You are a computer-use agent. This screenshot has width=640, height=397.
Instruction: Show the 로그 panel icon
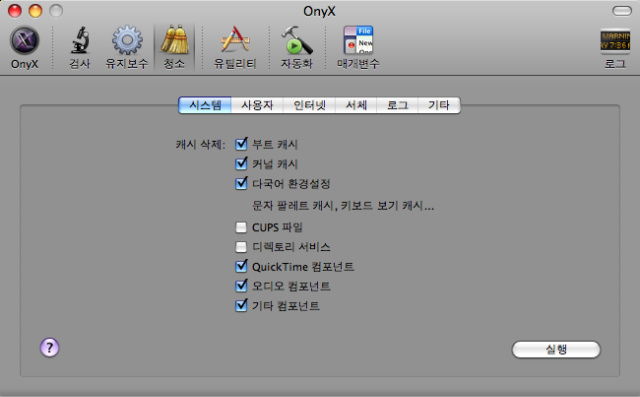pyautogui.click(x=615, y=48)
